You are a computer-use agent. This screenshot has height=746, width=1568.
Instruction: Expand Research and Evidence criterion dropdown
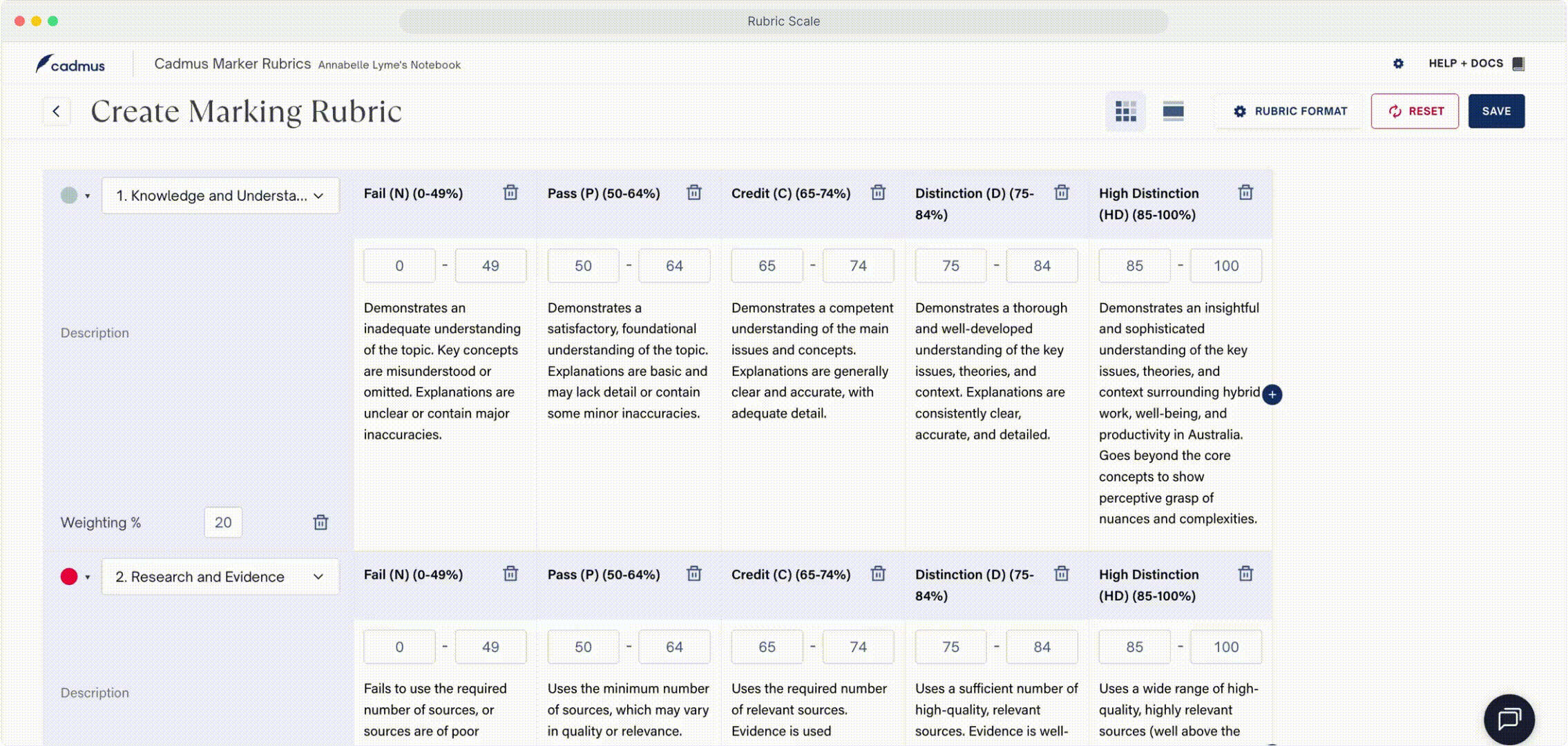pyautogui.click(x=318, y=577)
